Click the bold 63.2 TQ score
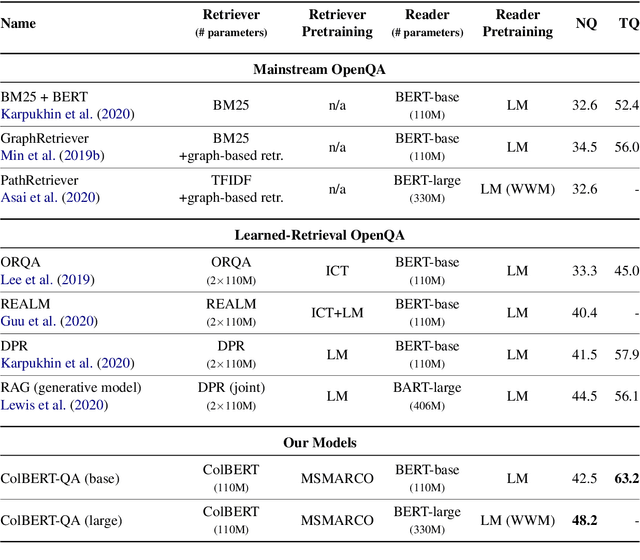This screenshot has width=640, height=560. (x=628, y=478)
